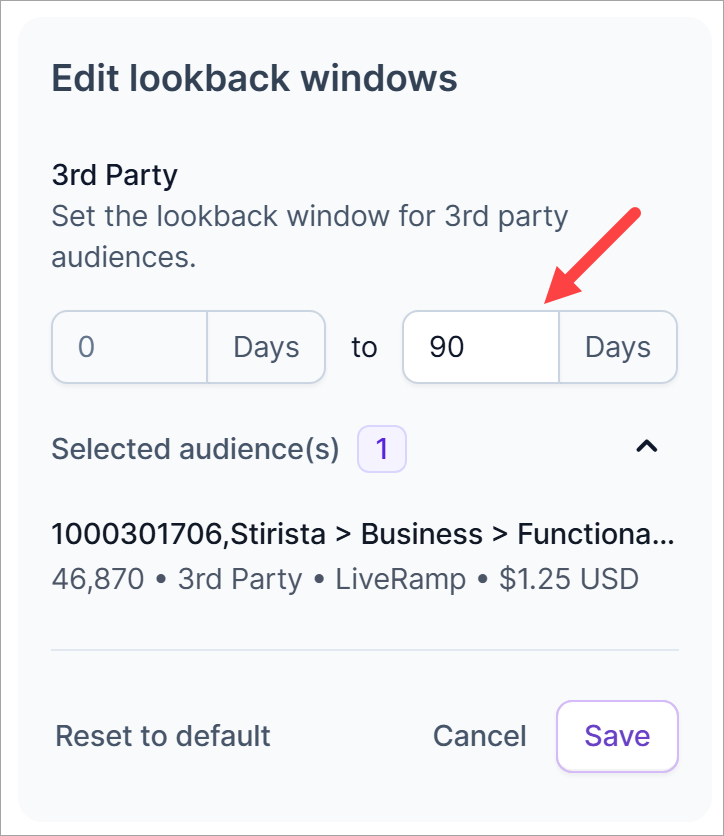Screen dimensions: 724x836
Task: Focus the end lookback field showing 90
Action: tap(481, 348)
